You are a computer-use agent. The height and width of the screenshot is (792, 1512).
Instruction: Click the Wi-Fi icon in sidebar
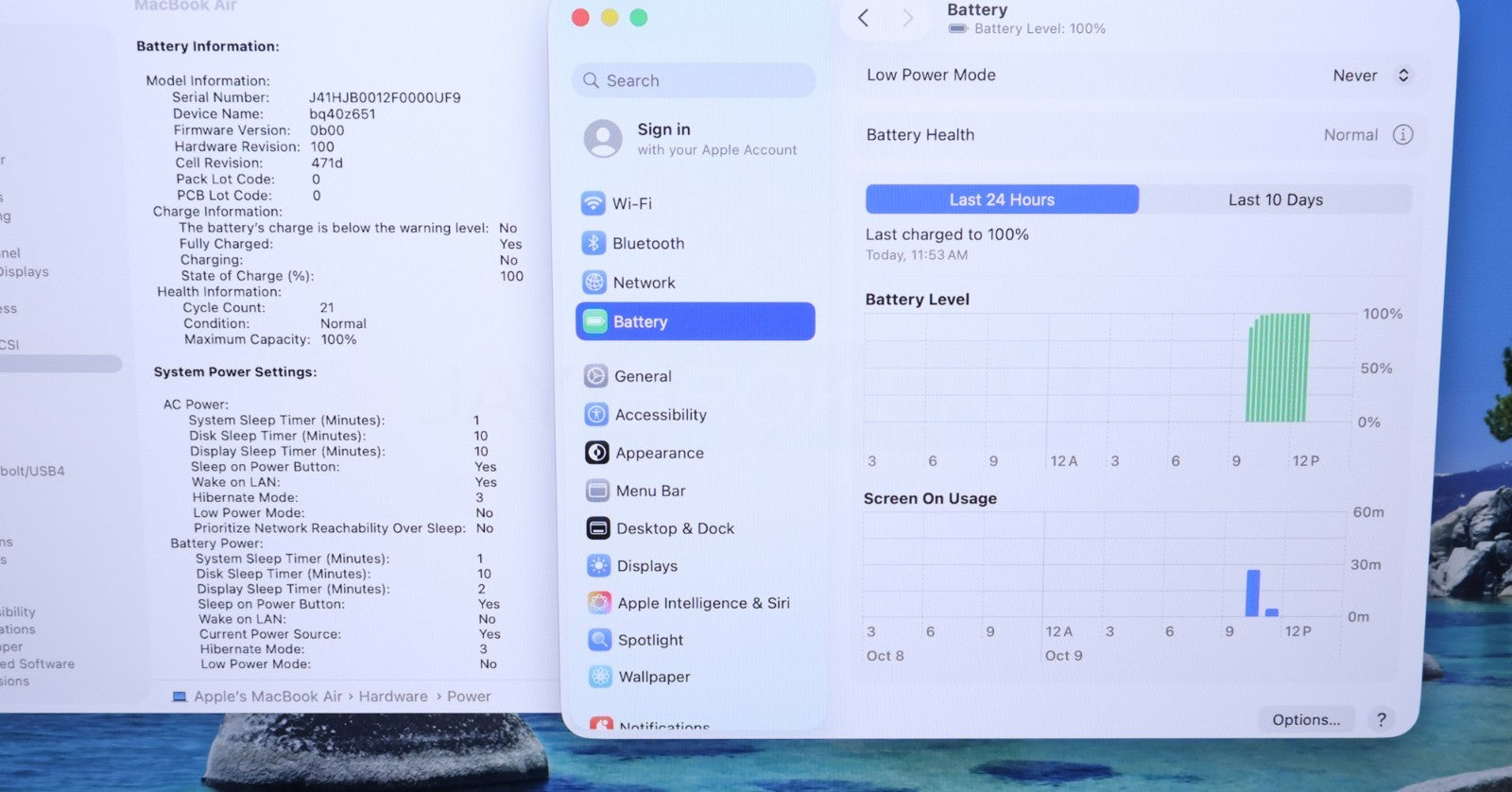pos(593,203)
